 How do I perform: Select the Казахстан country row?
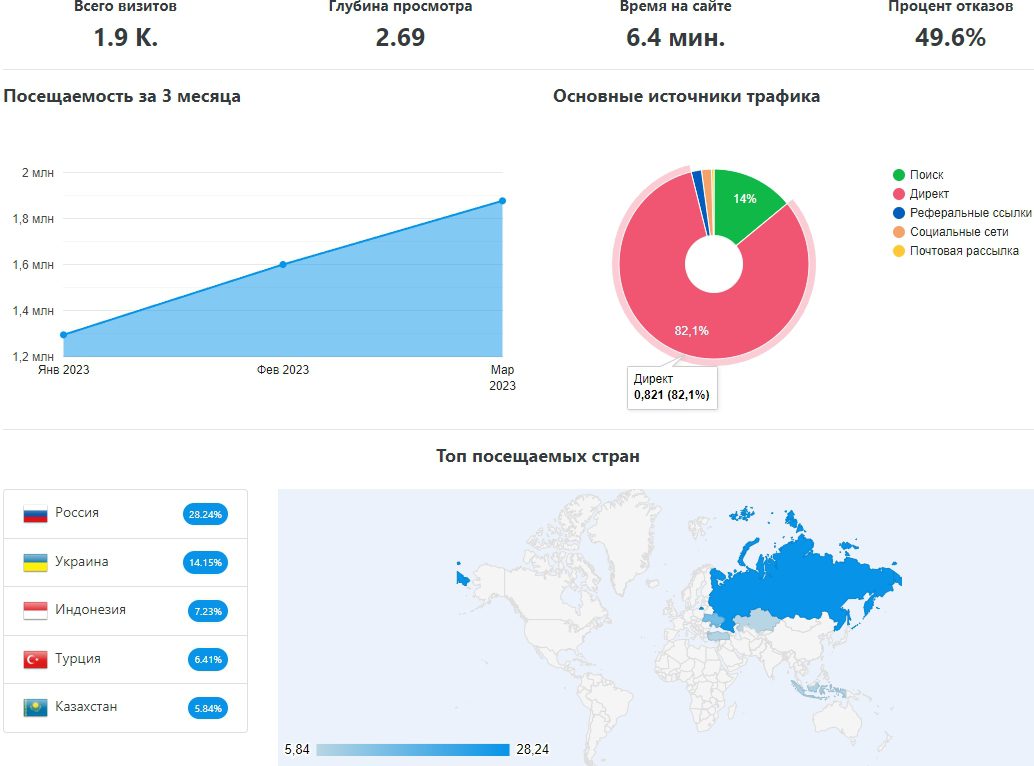(125, 708)
